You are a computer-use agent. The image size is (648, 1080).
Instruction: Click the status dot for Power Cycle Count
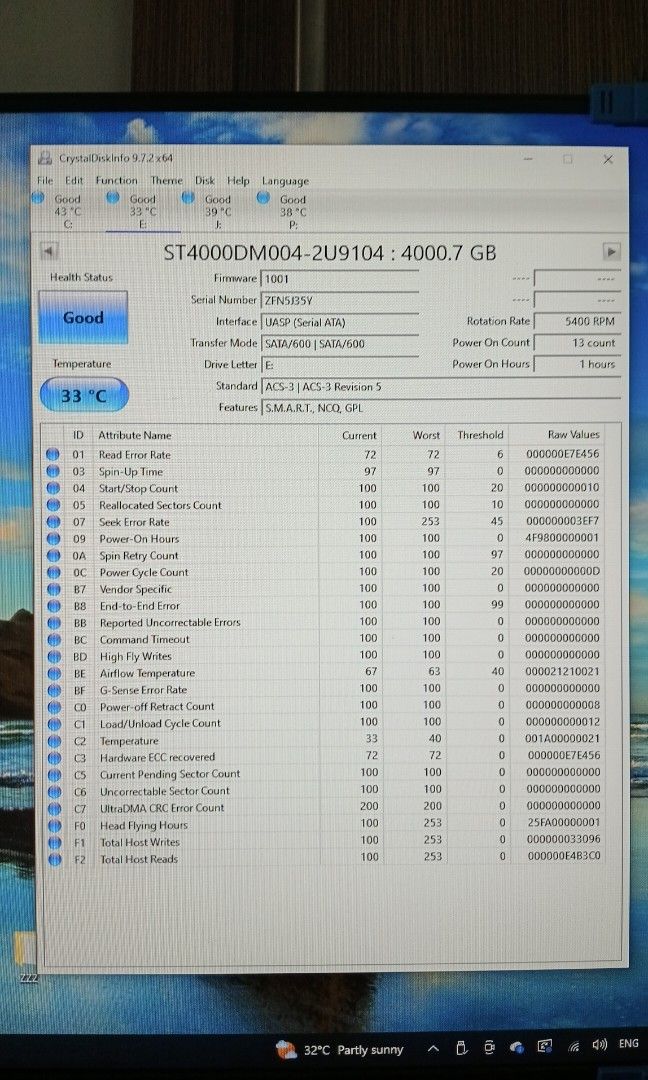point(52,572)
